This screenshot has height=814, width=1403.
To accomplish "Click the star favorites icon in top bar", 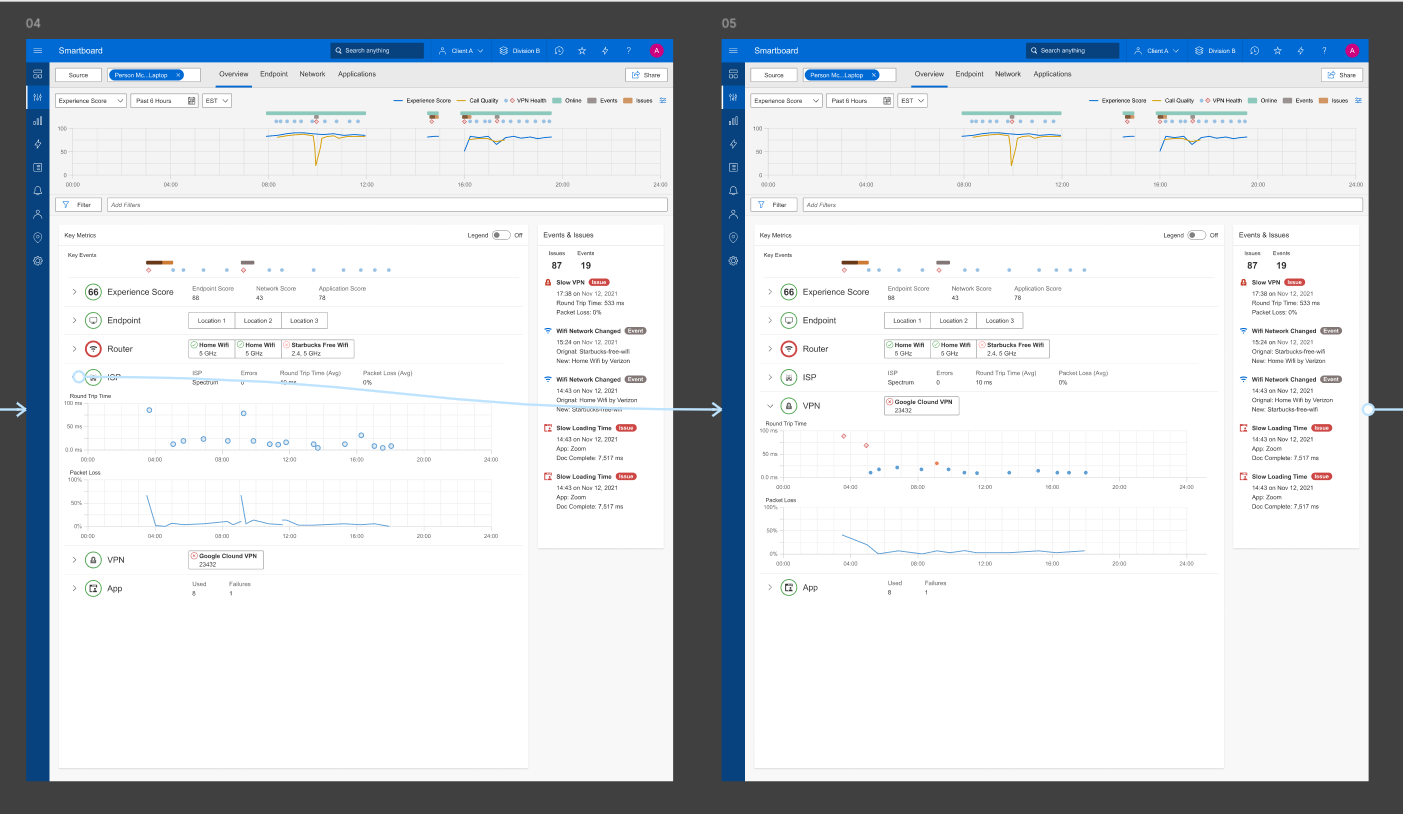I will (582, 50).
